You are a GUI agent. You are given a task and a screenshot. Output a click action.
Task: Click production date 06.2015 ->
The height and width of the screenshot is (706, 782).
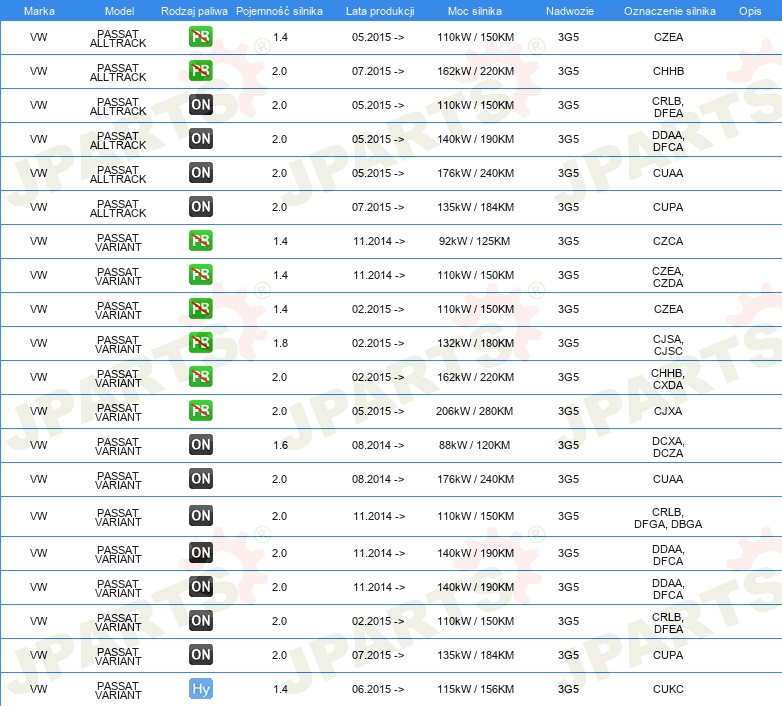point(378,689)
